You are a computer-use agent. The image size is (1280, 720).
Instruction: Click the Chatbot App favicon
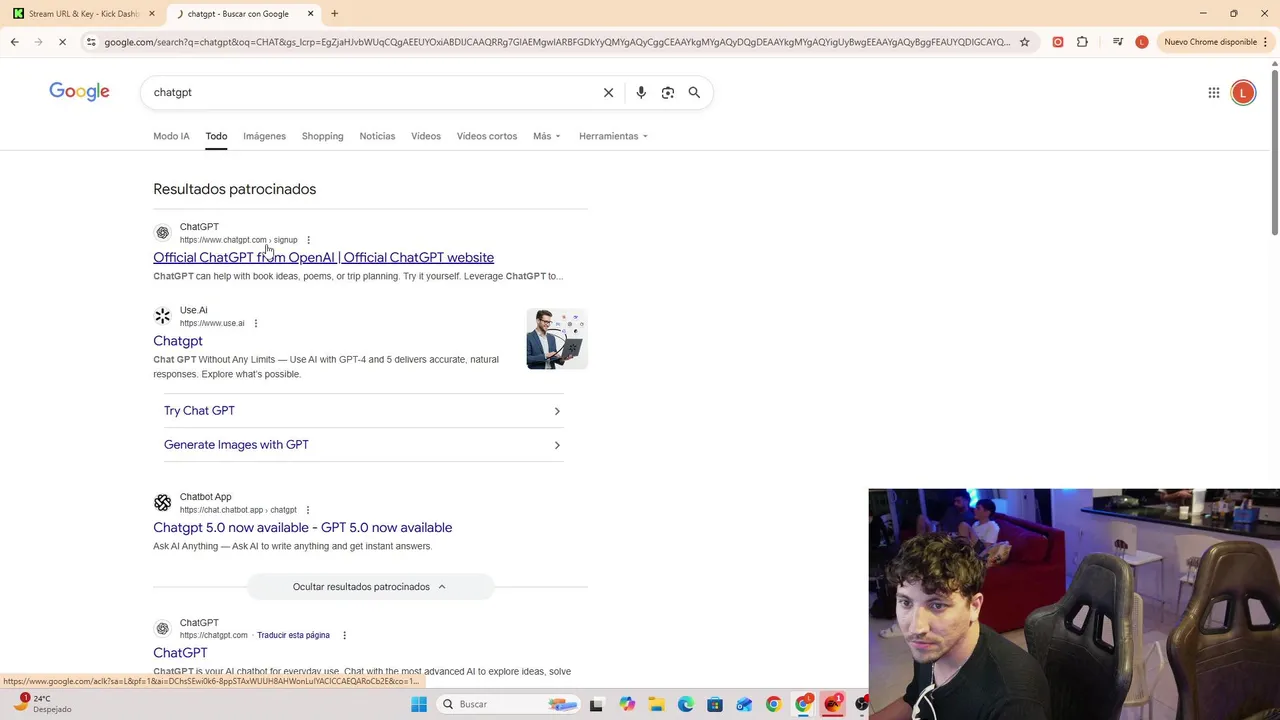(163, 503)
